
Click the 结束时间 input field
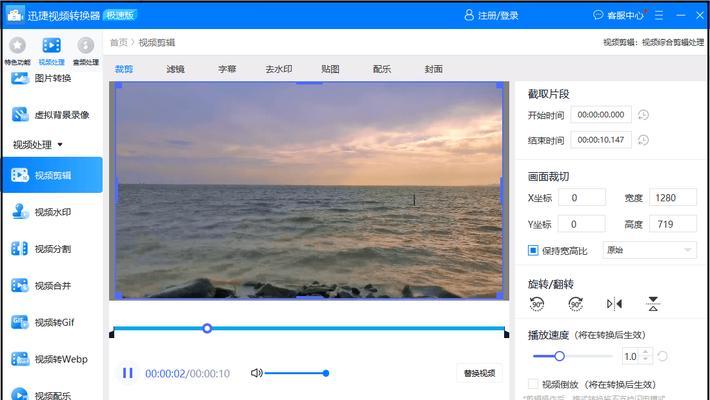tap(601, 140)
